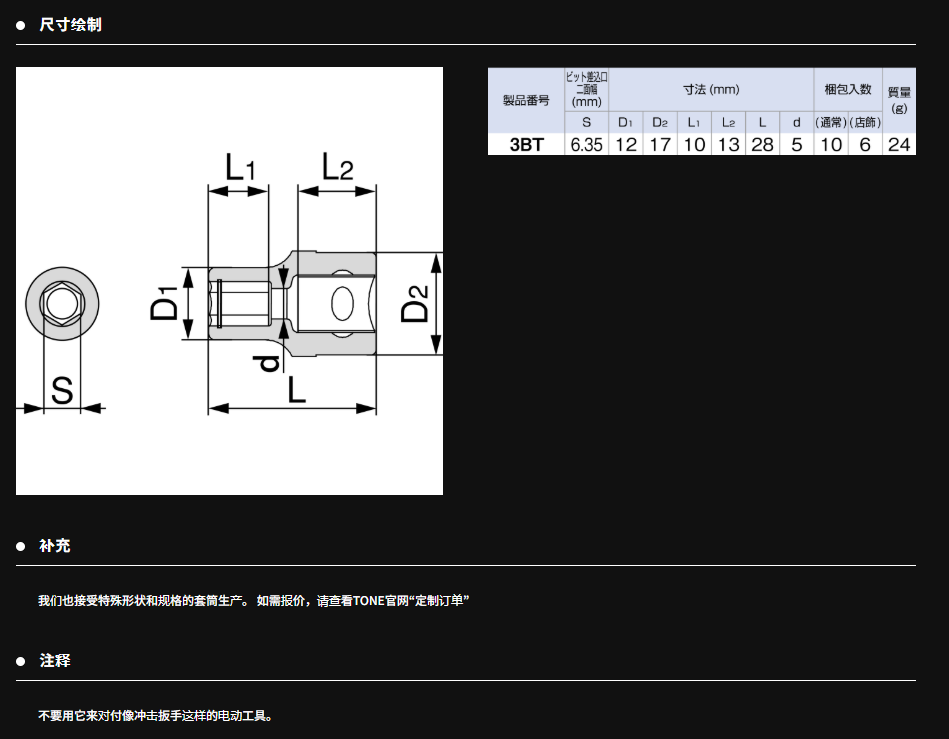Click the 尺寸绘制 section heading
The width and height of the screenshot is (949, 739).
pos(70,25)
